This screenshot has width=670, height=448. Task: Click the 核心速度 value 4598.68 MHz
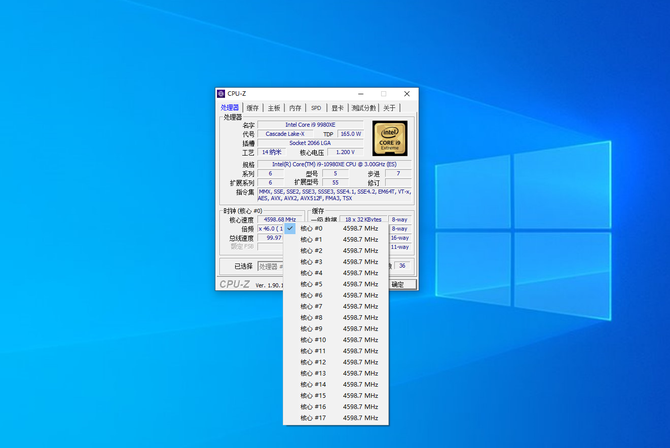280,219
